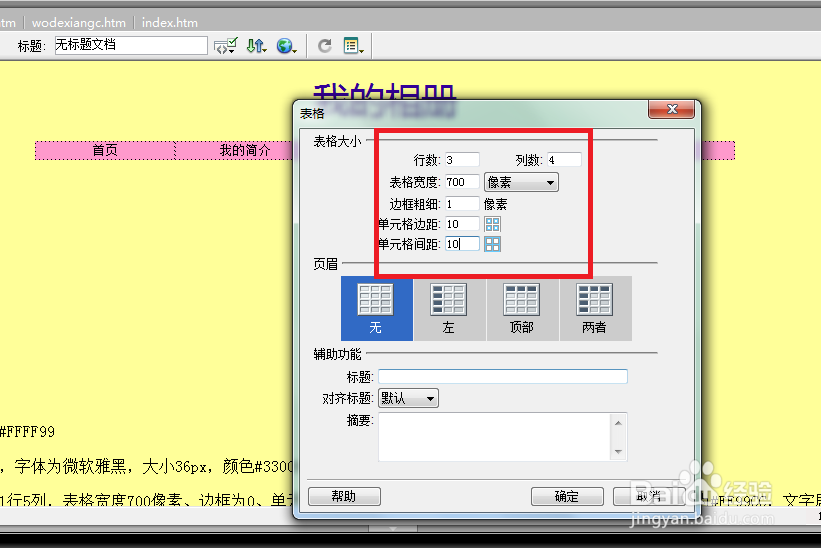Open the file management arrows icon
Viewport: 821px width, 548px height.
[x=257, y=46]
